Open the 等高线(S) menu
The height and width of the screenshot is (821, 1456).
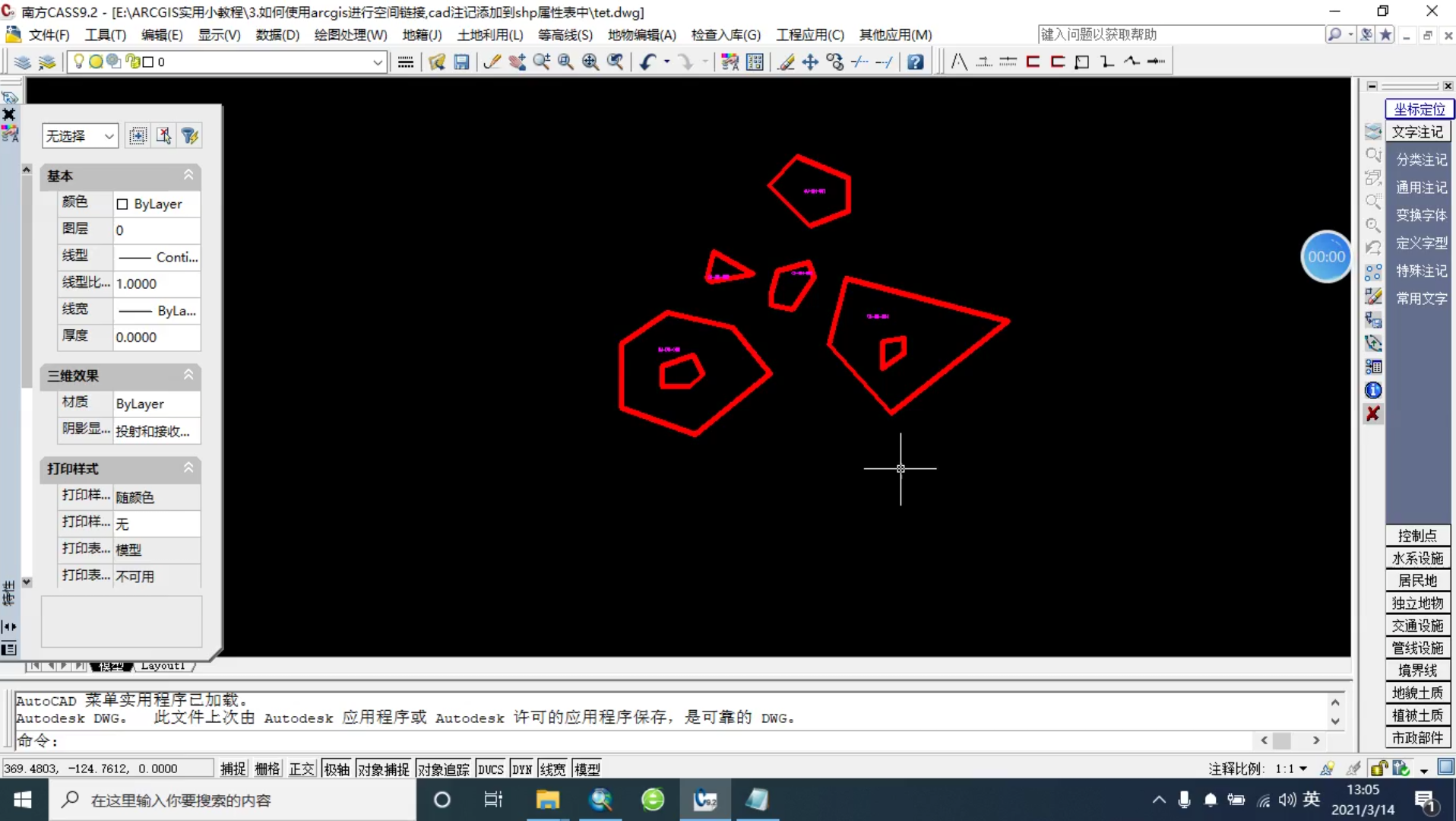tap(565, 35)
